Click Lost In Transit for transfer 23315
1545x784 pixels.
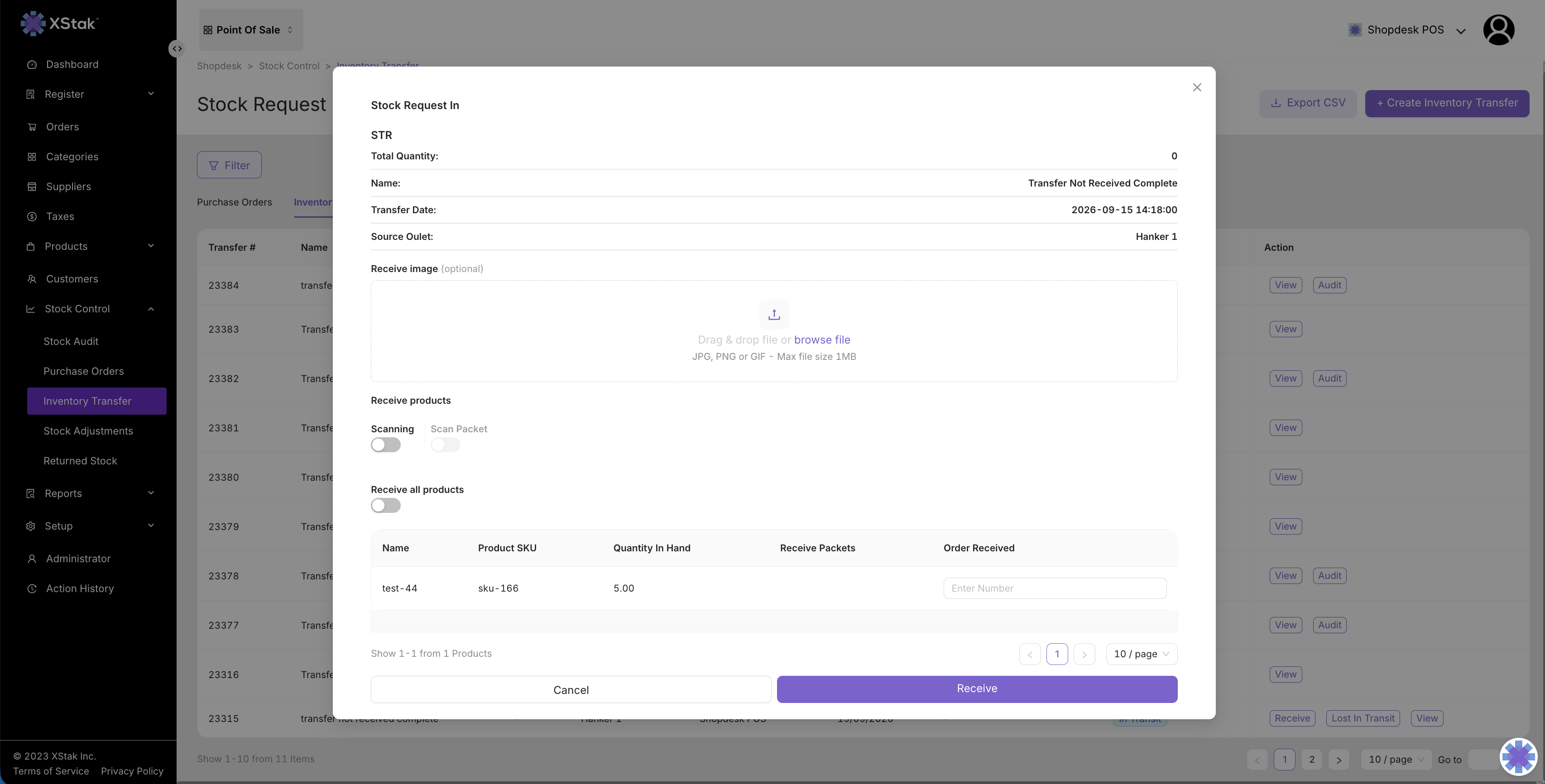tap(1363, 718)
